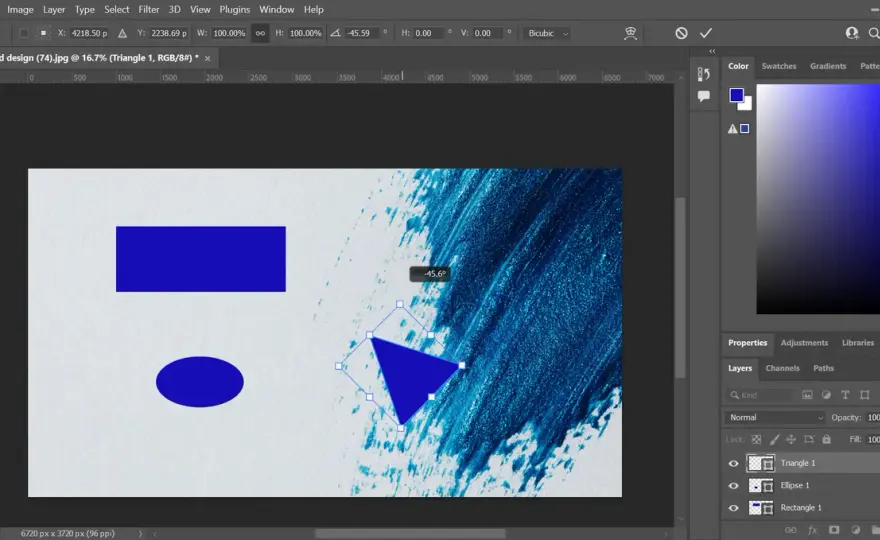Select the gamut-safe color square
Image resolution: width=880 pixels, height=540 pixels.
[x=745, y=129]
